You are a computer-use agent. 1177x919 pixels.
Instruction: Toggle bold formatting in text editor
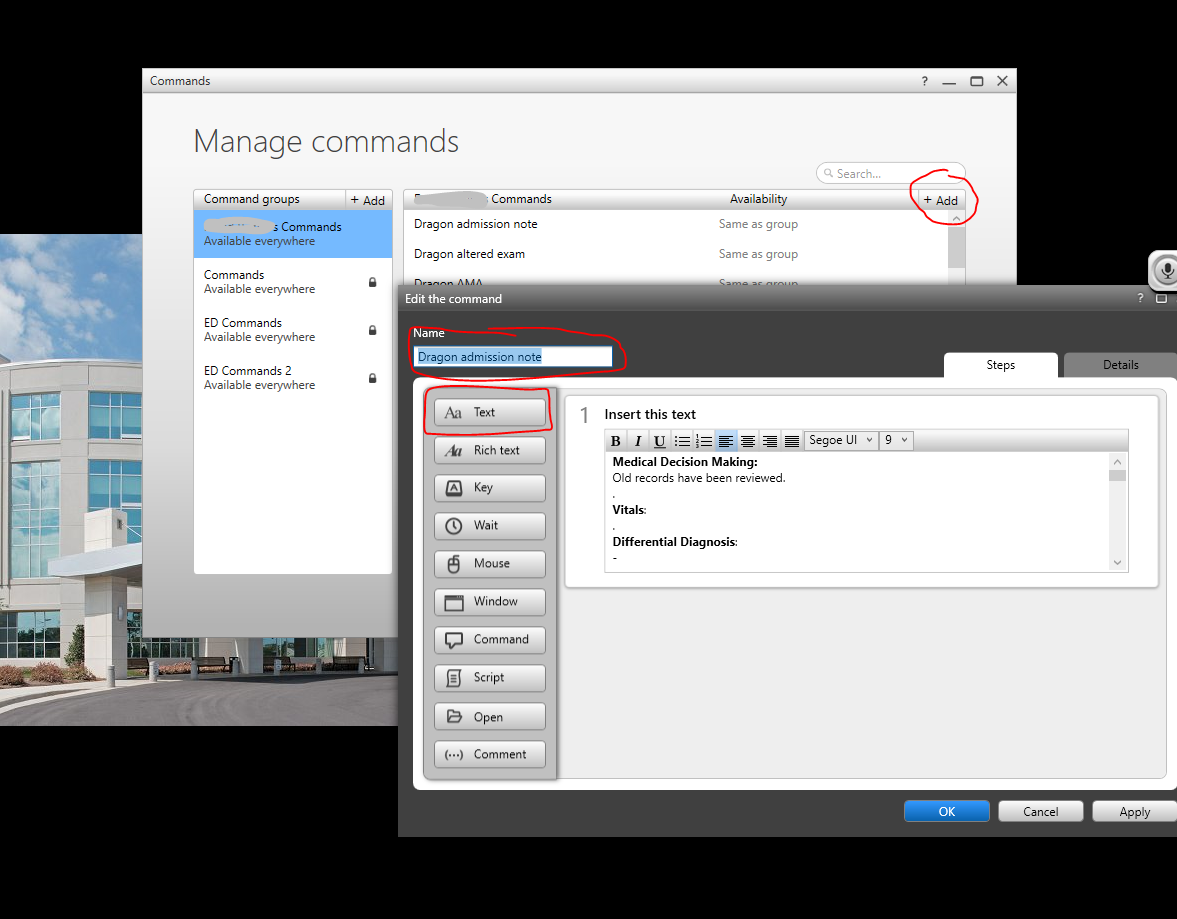[x=616, y=441]
